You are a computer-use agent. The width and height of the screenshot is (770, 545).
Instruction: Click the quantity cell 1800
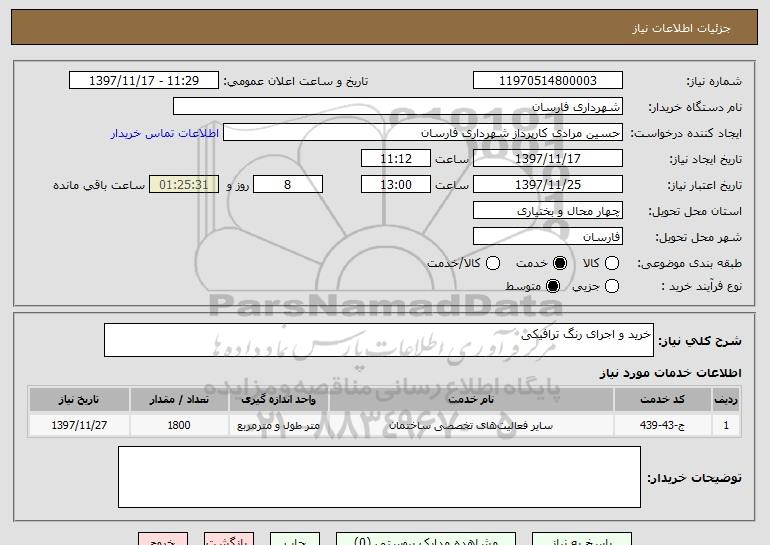[179, 425]
